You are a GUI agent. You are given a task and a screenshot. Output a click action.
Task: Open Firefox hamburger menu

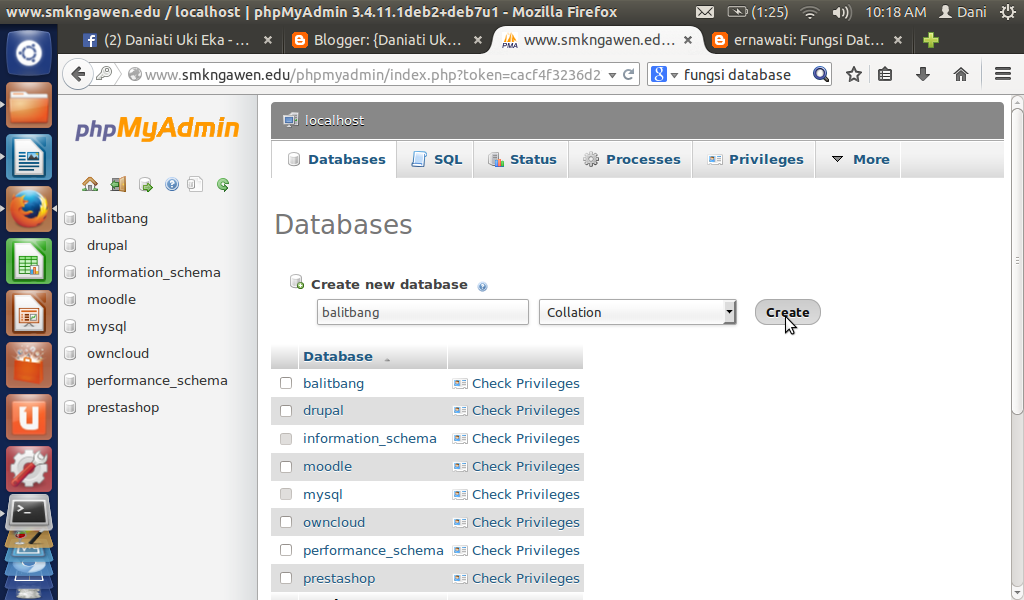(x=1003, y=74)
